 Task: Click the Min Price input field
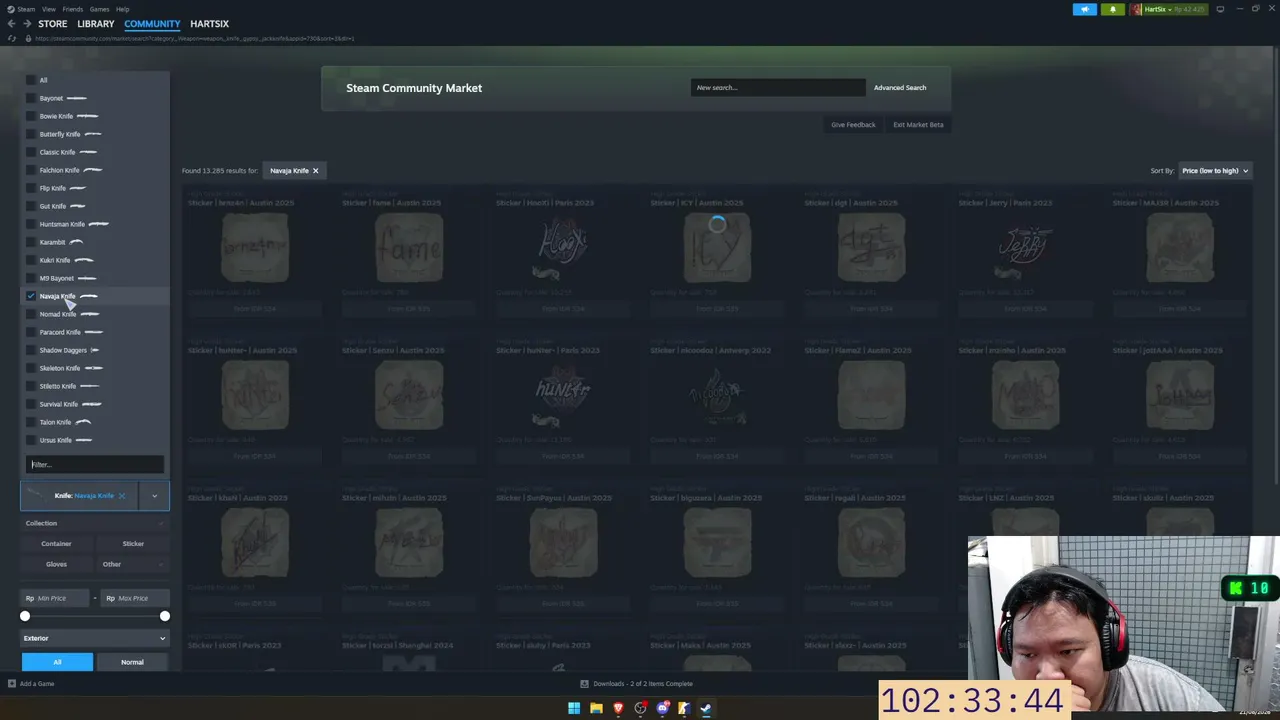56,598
